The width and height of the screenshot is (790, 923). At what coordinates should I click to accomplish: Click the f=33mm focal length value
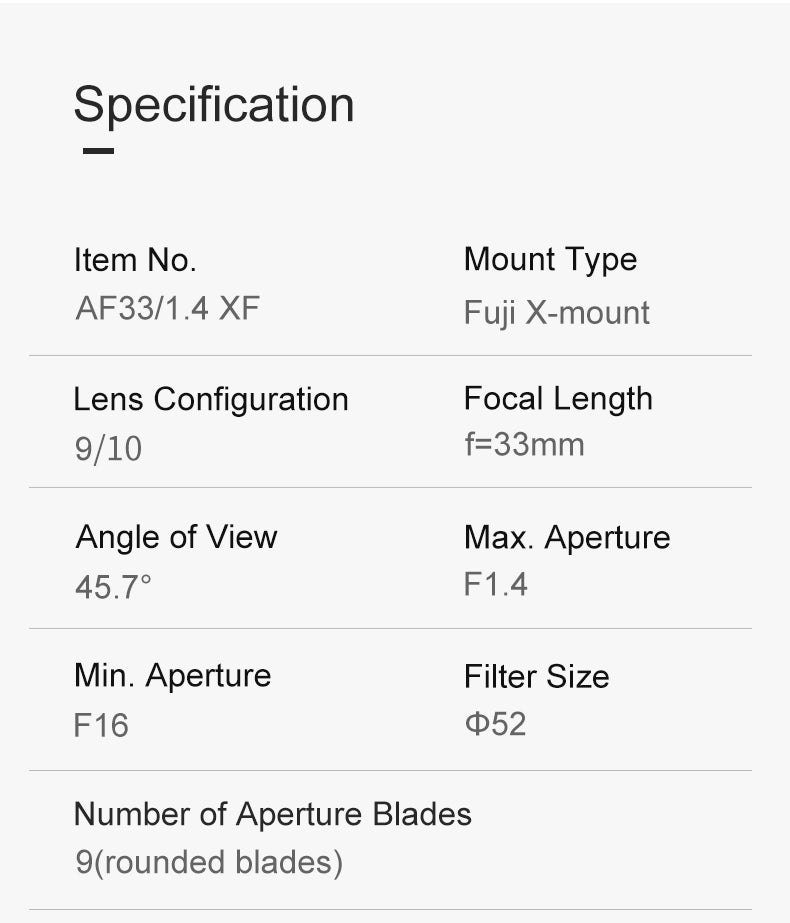tap(524, 443)
